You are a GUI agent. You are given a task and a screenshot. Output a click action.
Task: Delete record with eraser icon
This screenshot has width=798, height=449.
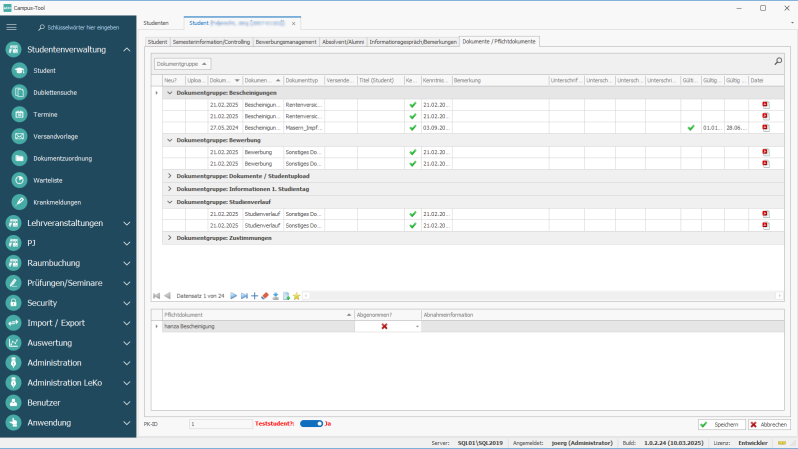pos(265,296)
